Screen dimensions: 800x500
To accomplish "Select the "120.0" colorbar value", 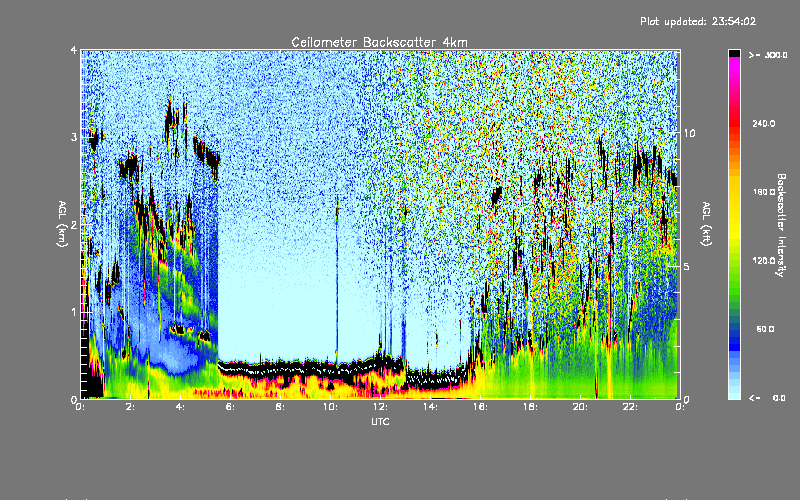I will [x=764, y=260].
